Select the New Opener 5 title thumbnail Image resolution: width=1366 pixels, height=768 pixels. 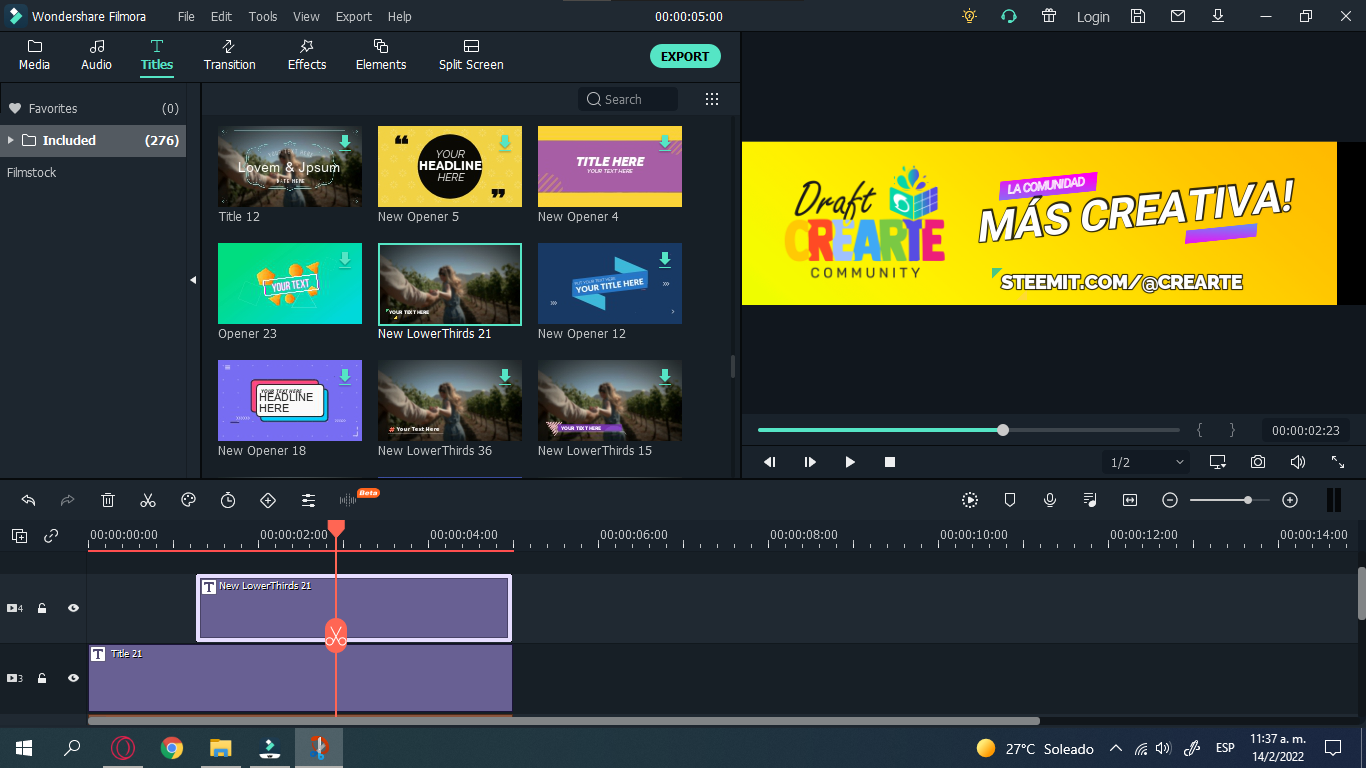tap(450, 166)
